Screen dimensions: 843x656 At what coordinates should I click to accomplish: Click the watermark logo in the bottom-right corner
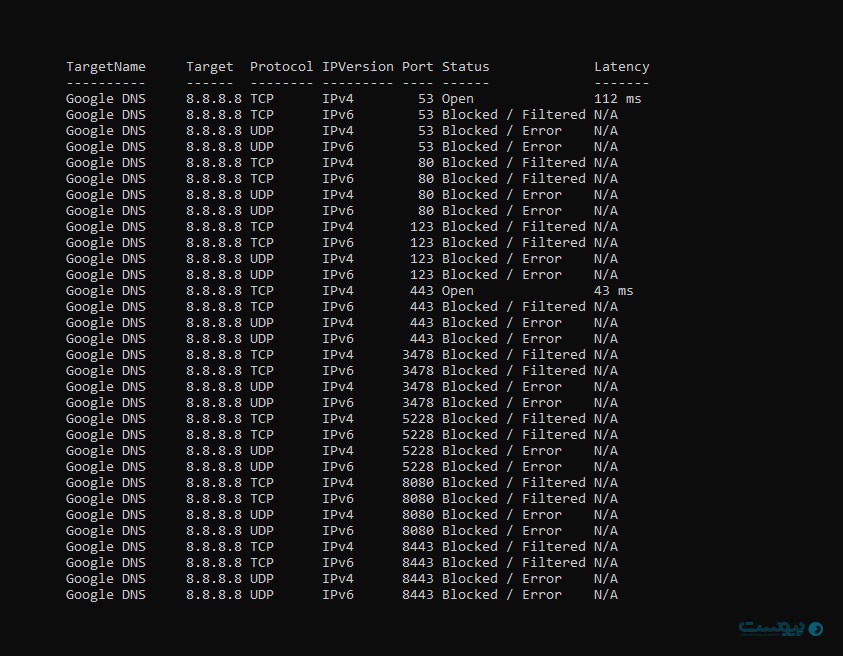point(780,627)
